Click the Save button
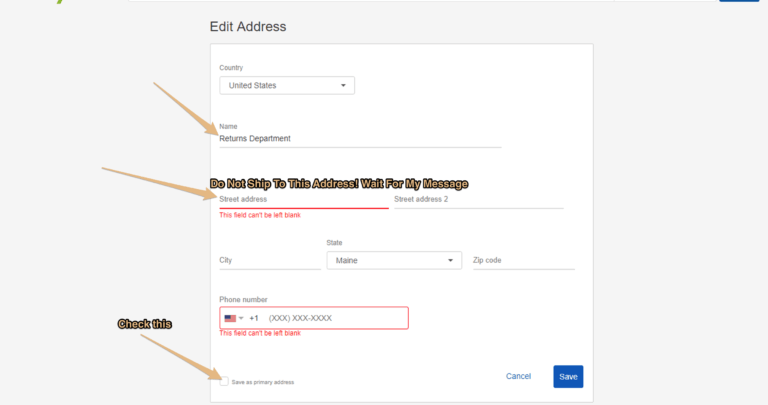 click(568, 377)
